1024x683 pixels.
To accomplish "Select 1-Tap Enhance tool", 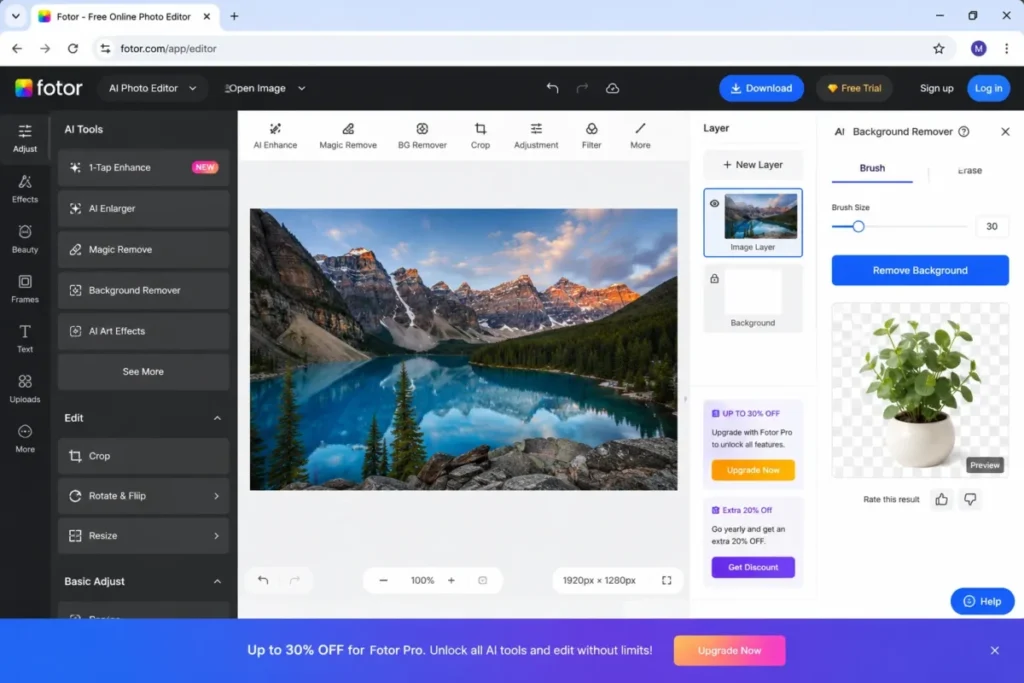I will coord(143,167).
